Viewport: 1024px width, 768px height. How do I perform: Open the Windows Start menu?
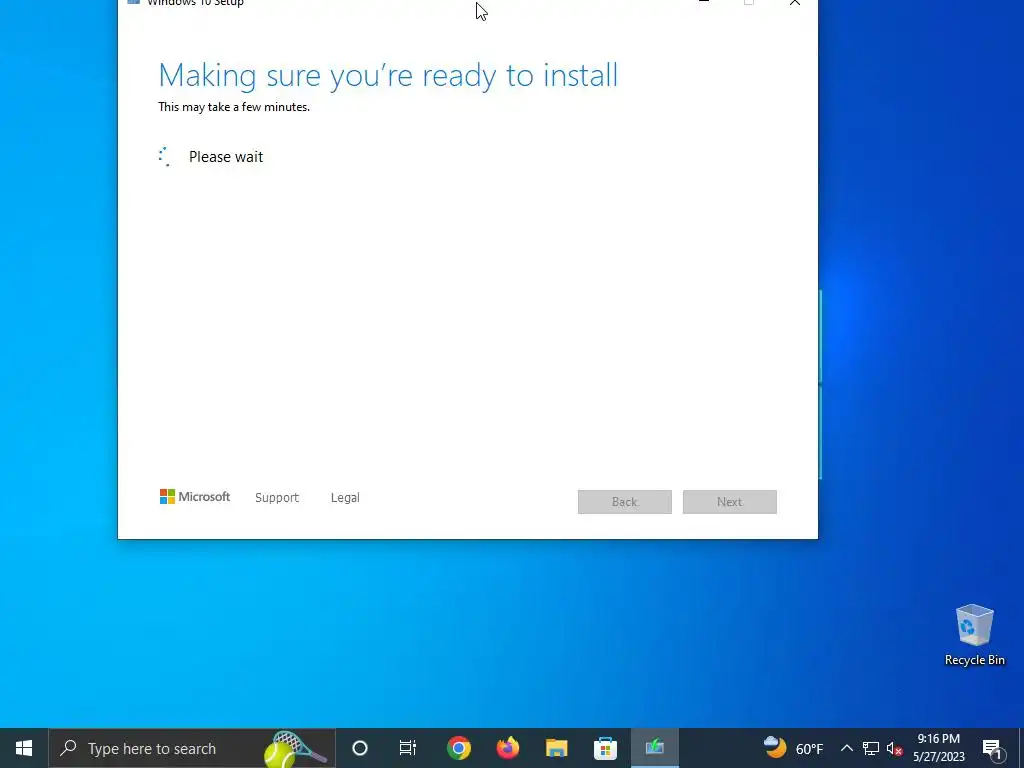24,748
